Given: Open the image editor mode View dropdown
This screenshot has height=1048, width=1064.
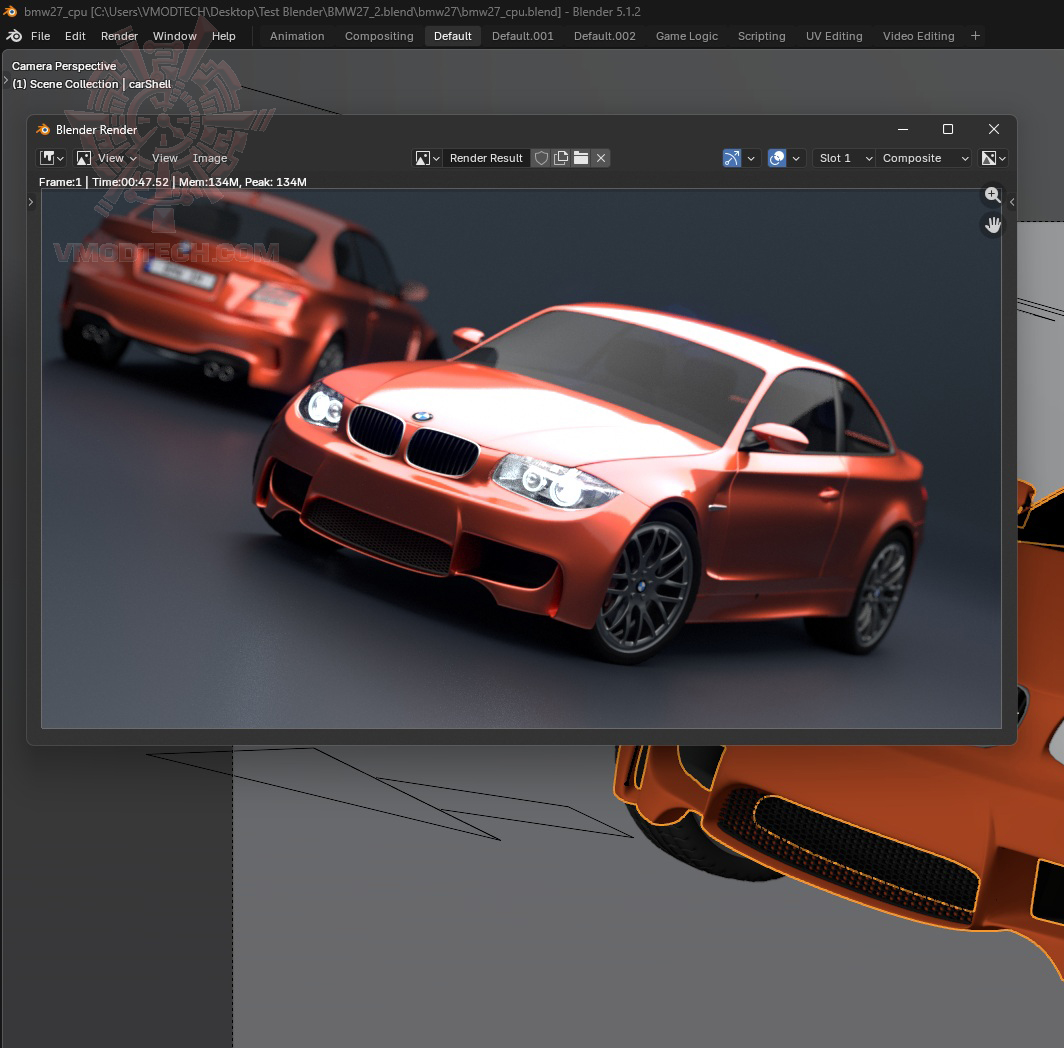Looking at the screenshot, I should (x=107, y=158).
